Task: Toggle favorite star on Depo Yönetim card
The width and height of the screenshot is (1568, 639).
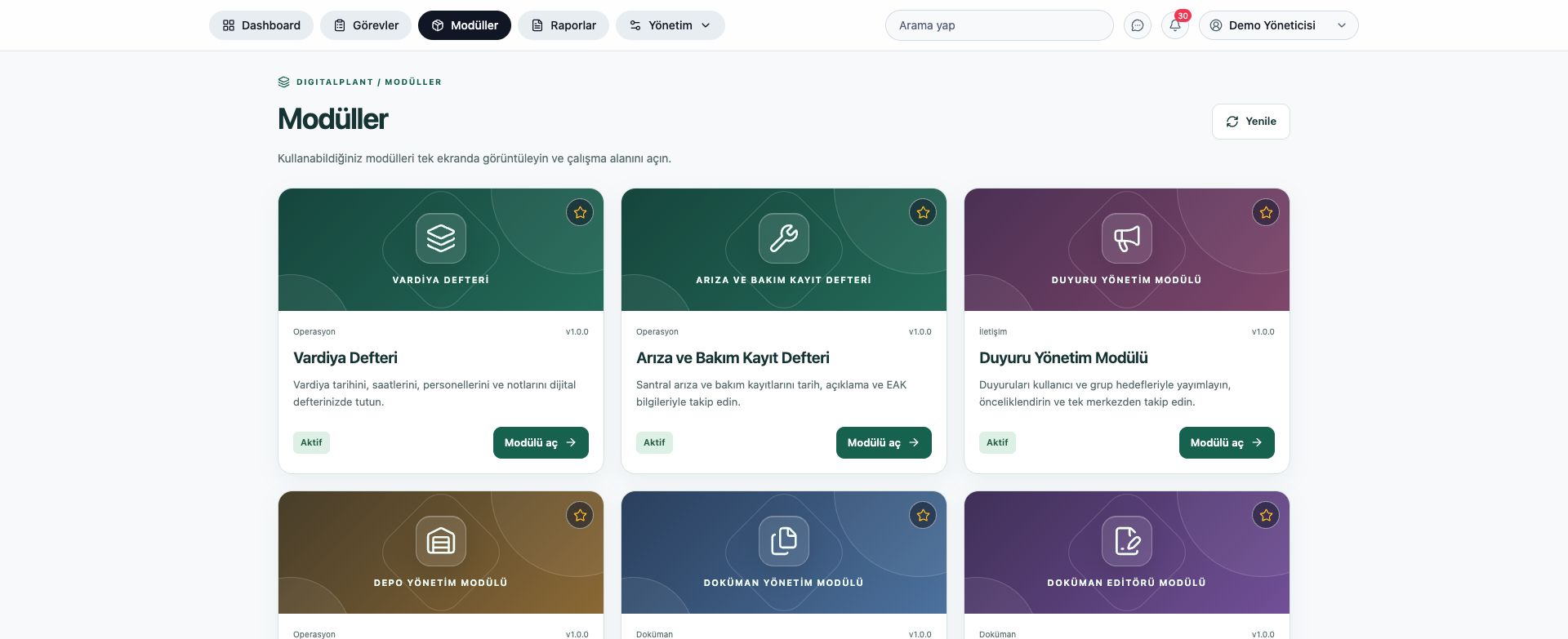Action: tap(580, 516)
